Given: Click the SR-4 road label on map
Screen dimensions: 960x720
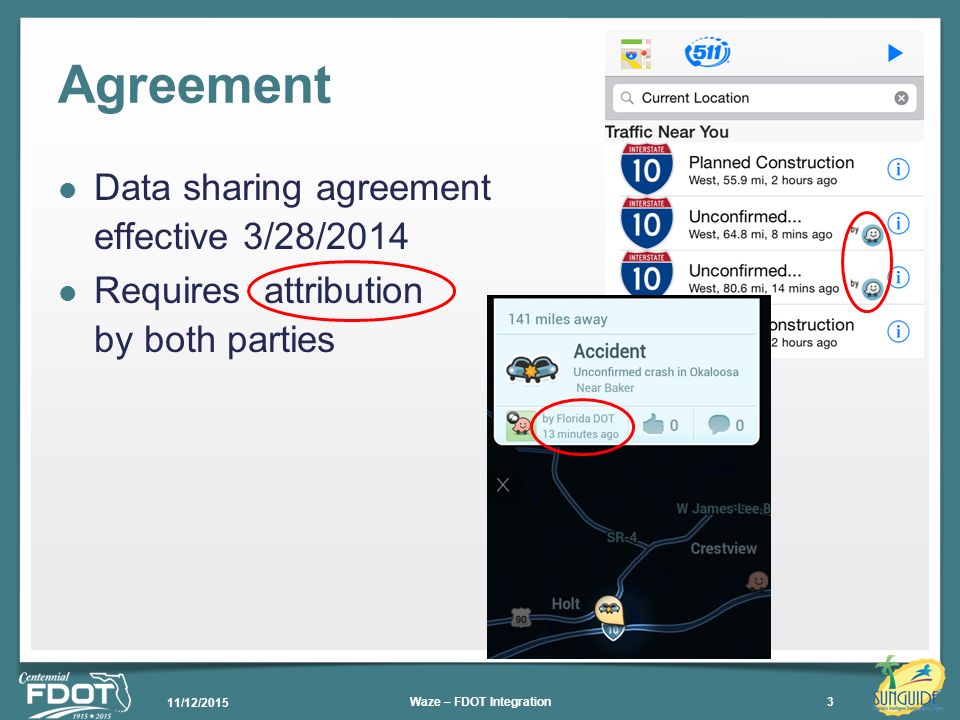Looking at the screenshot, I should pos(621,538).
